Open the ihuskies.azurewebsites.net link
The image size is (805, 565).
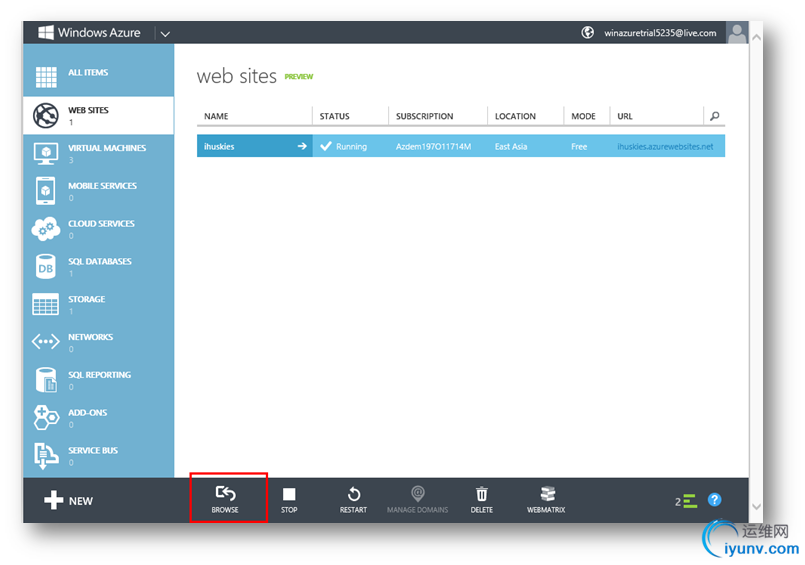(x=665, y=147)
